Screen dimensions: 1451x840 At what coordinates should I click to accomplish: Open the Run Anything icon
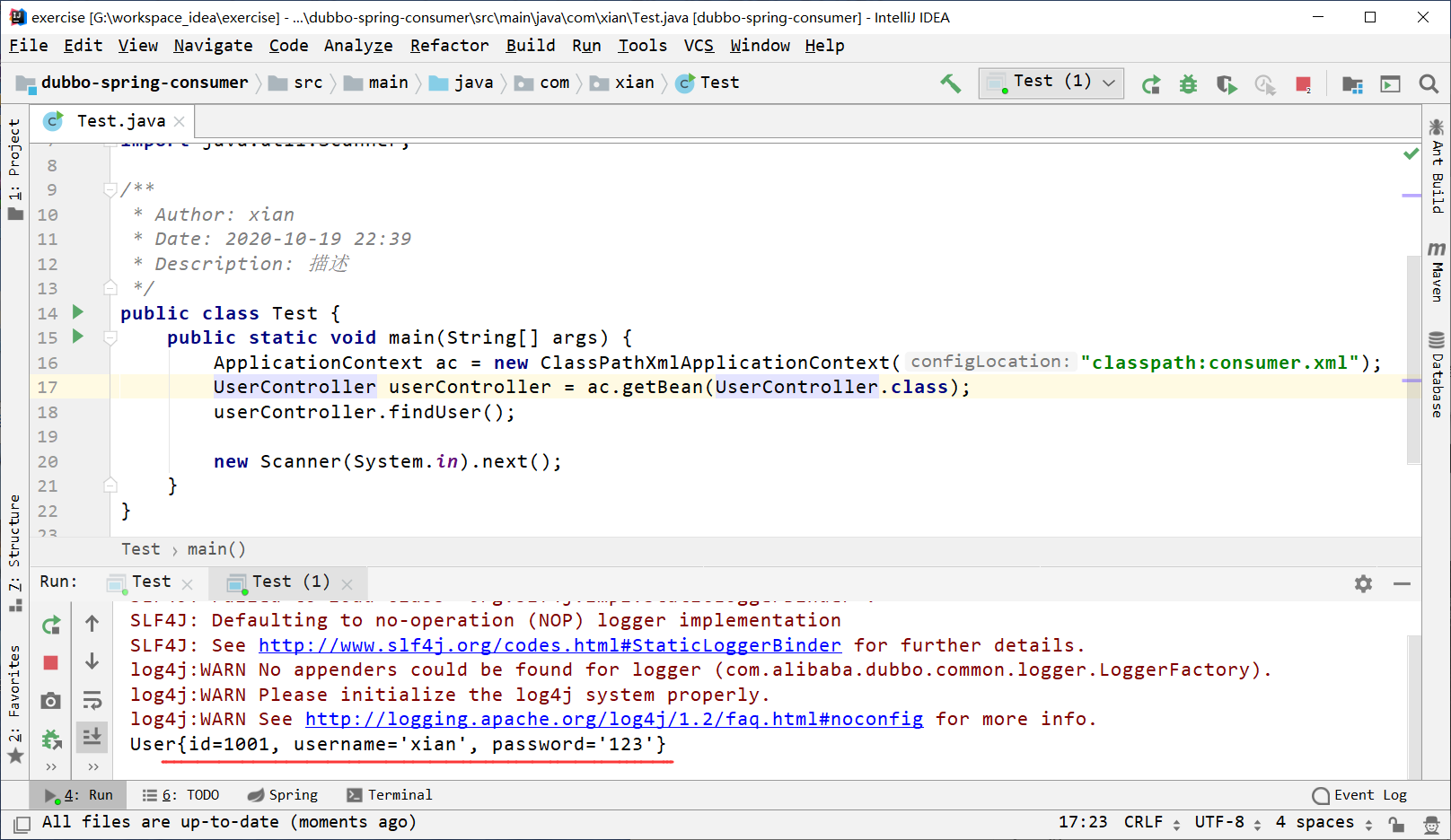click(1390, 84)
